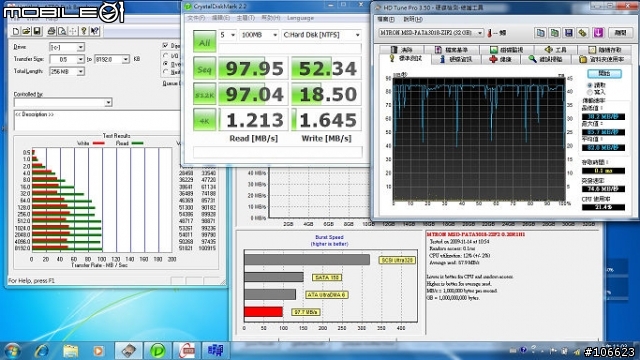Image resolution: width=640 pixels, height=360 pixels.
Task: Click HD Tune Start button above radios
Action: coord(604,73)
